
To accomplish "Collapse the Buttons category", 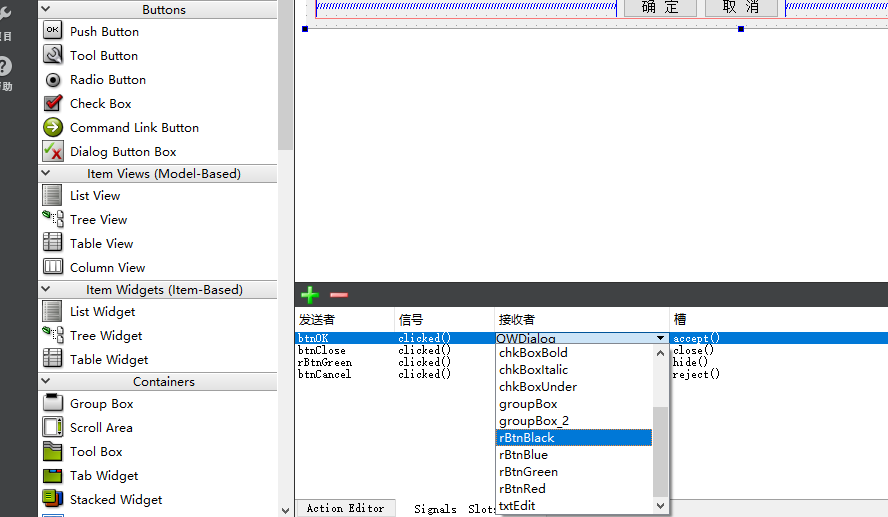I will tap(46, 8).
